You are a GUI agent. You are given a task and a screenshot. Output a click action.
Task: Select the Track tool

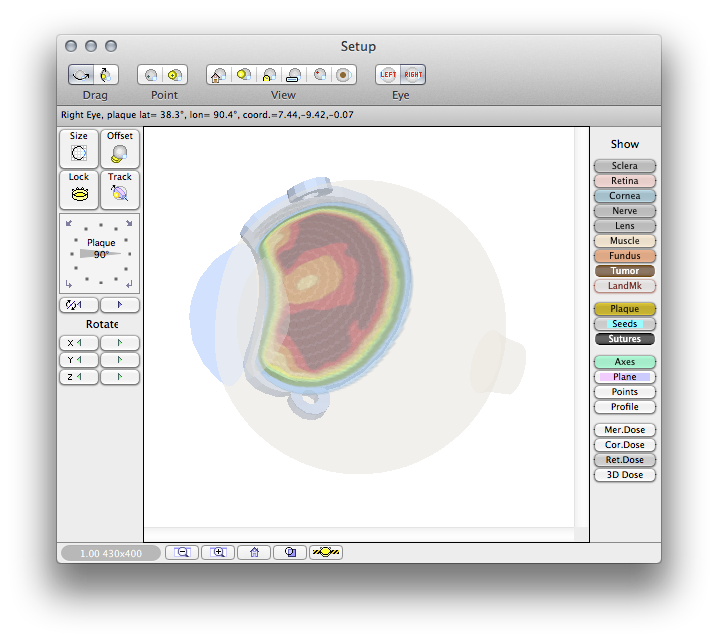pos(120,189)
